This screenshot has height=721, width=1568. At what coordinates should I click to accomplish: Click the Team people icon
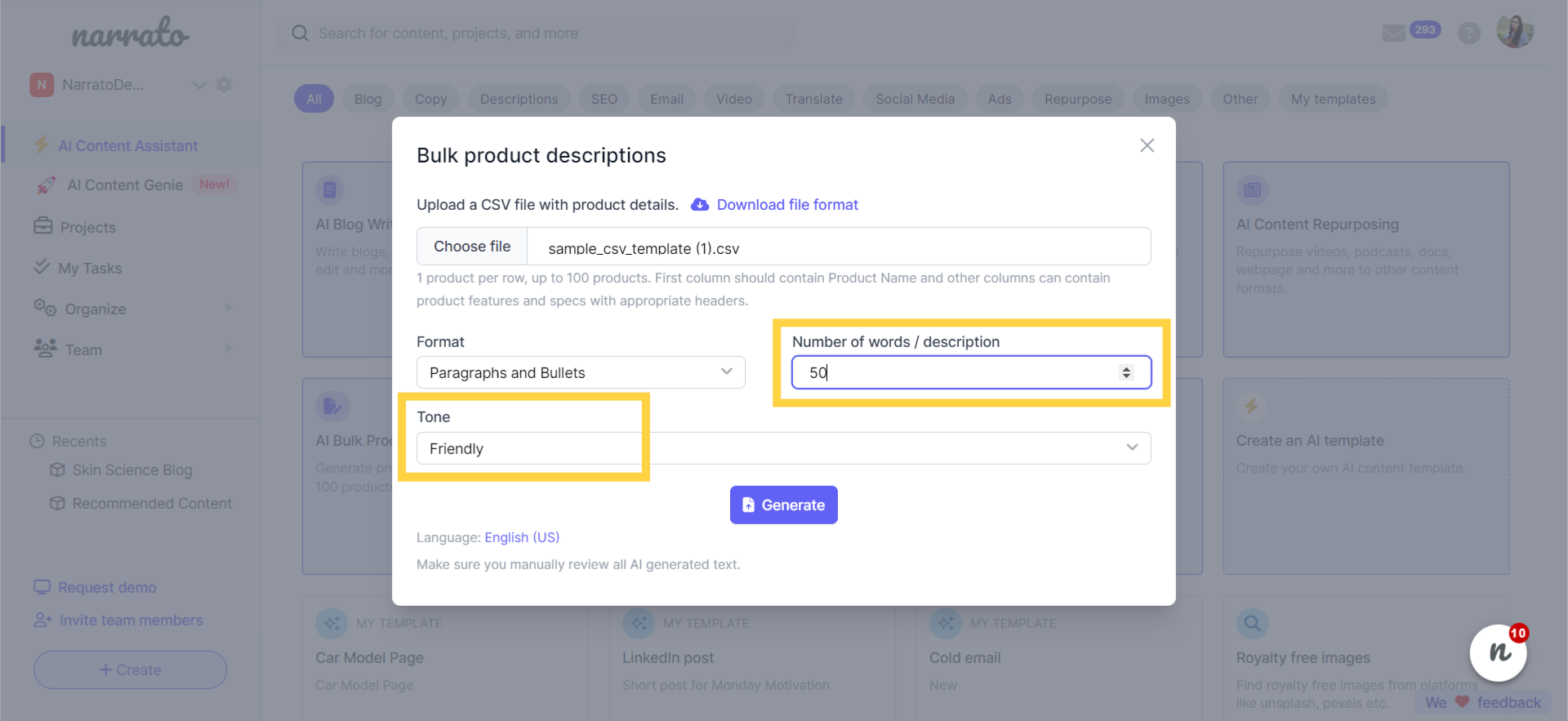(45, 349)
